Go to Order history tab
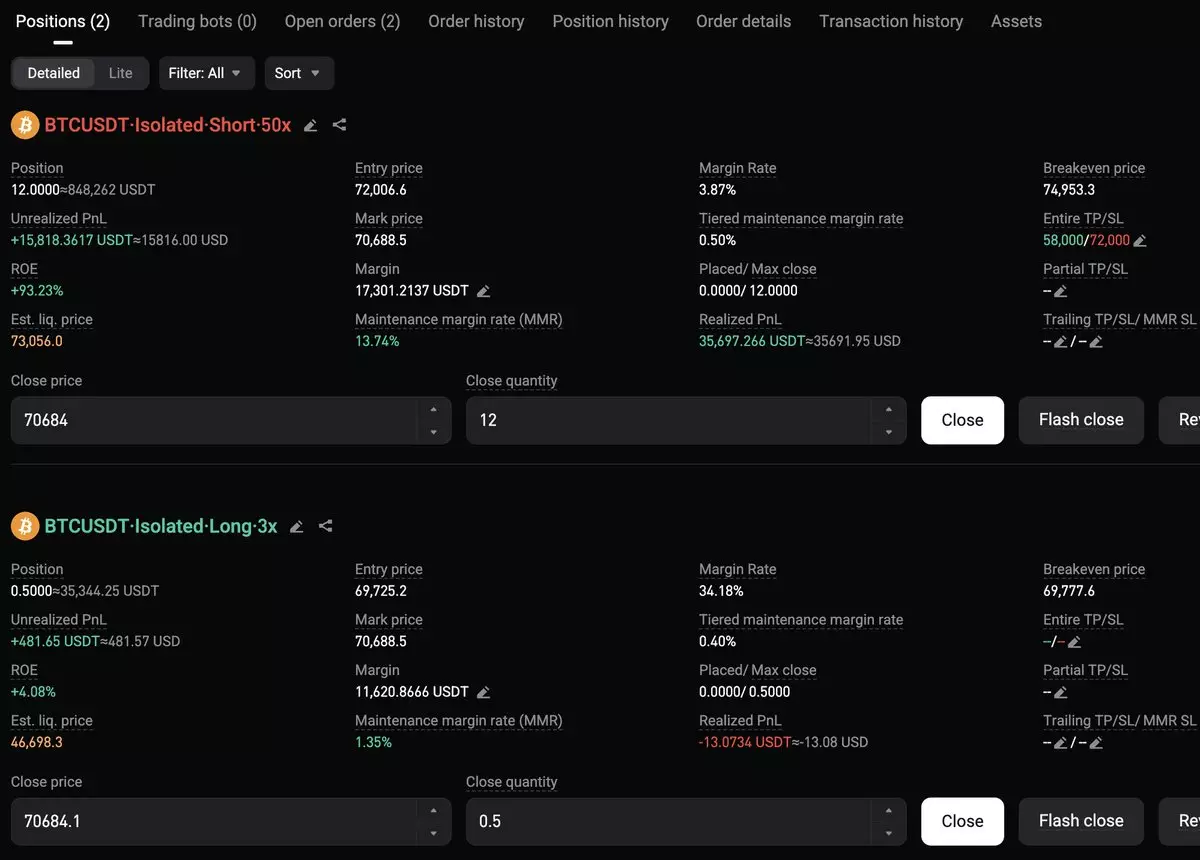This screenshot has height=860, width=1200. (476, 21)
